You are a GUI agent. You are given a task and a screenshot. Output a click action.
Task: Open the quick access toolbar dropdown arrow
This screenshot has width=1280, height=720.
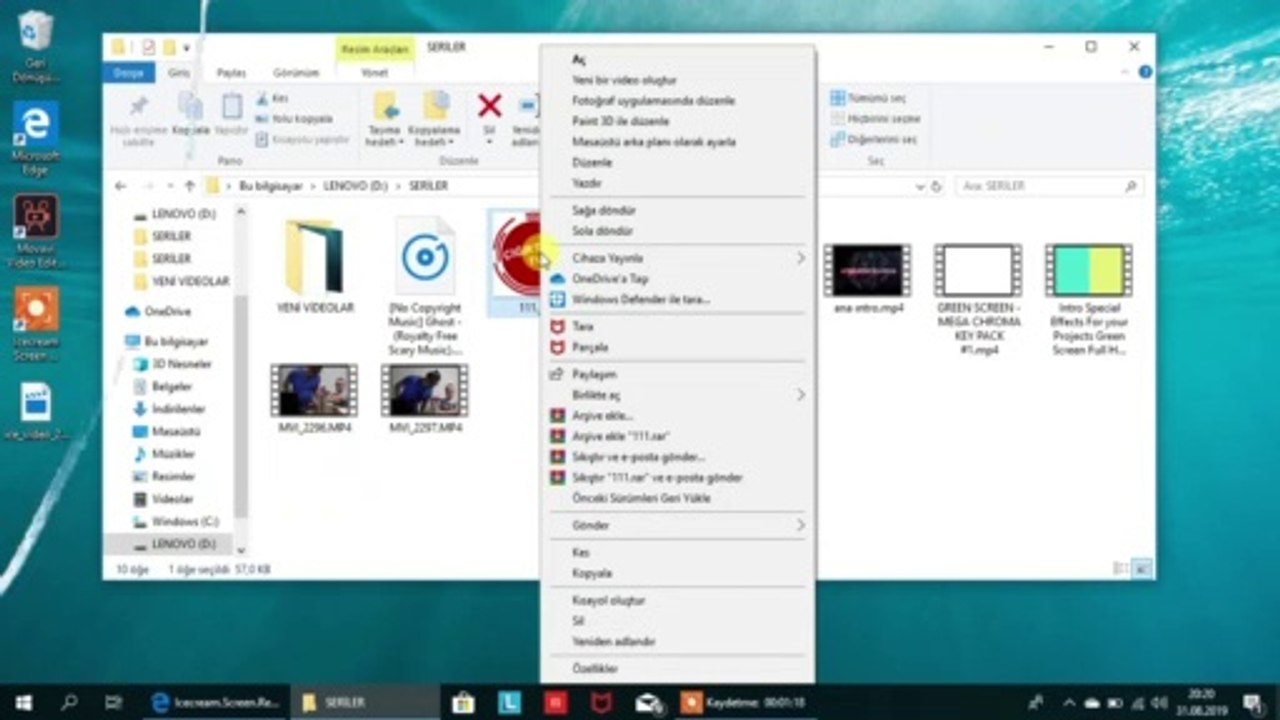(x=187, y=47)
